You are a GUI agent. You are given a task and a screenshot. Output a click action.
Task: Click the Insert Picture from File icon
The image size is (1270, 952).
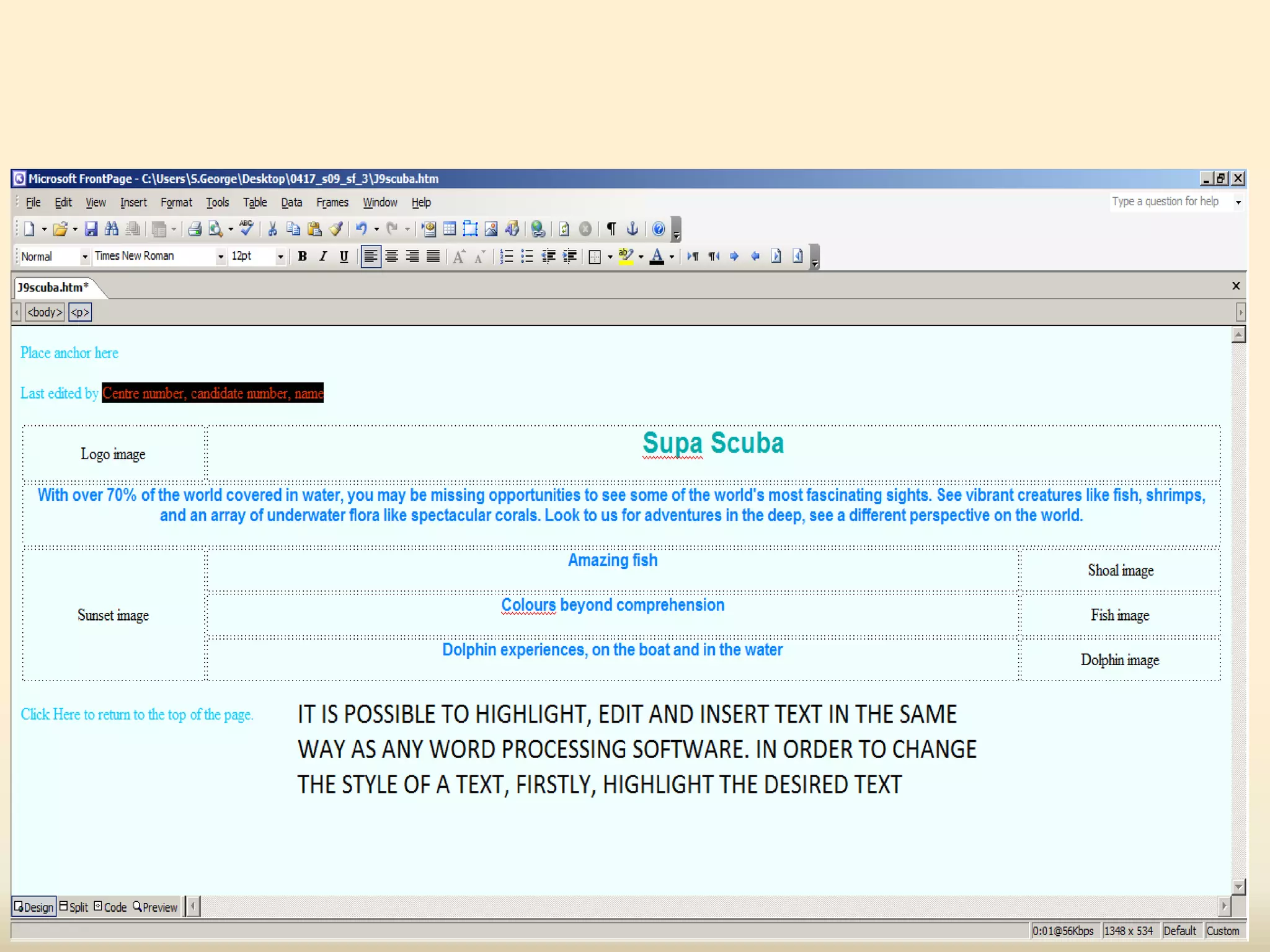pyautogui.click(x=491, y=229)
